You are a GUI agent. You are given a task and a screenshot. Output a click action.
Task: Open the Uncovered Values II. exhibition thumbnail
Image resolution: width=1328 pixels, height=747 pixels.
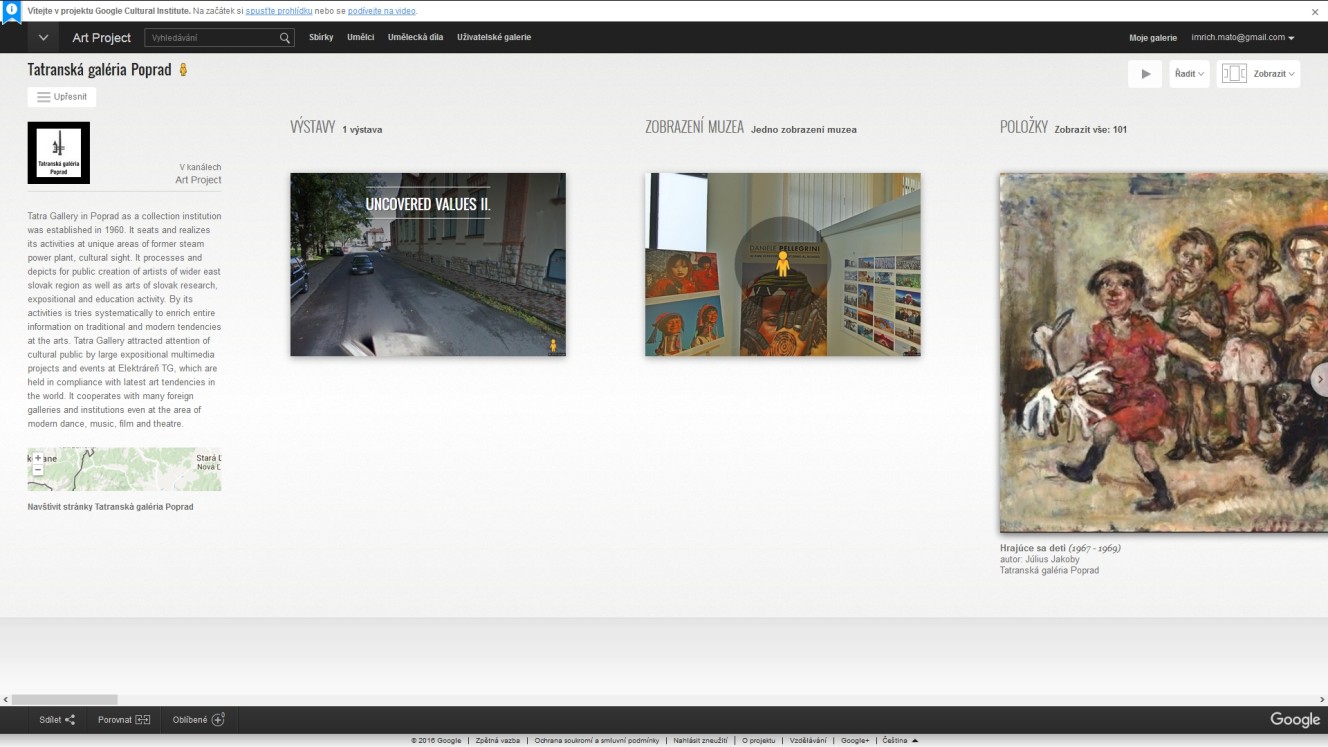point(428,265)
